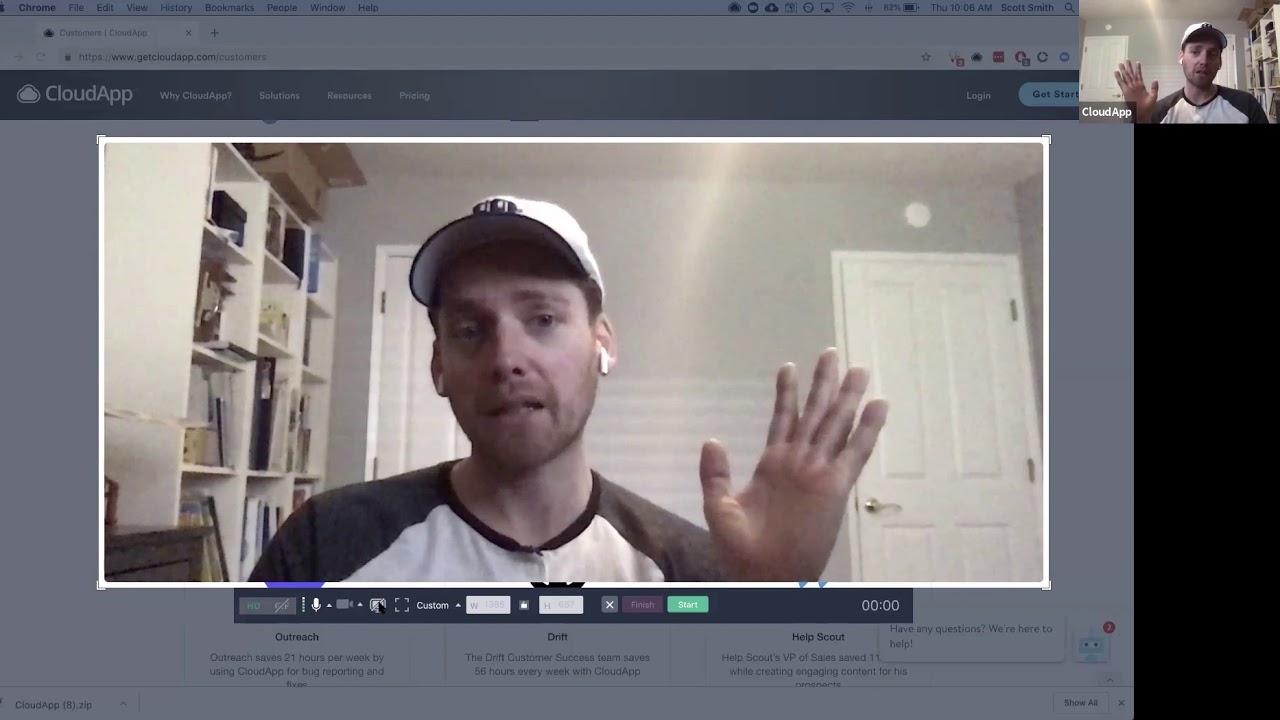Select the fullscreen capture icon
The image size is (1280, 720).
coord(402,605)
